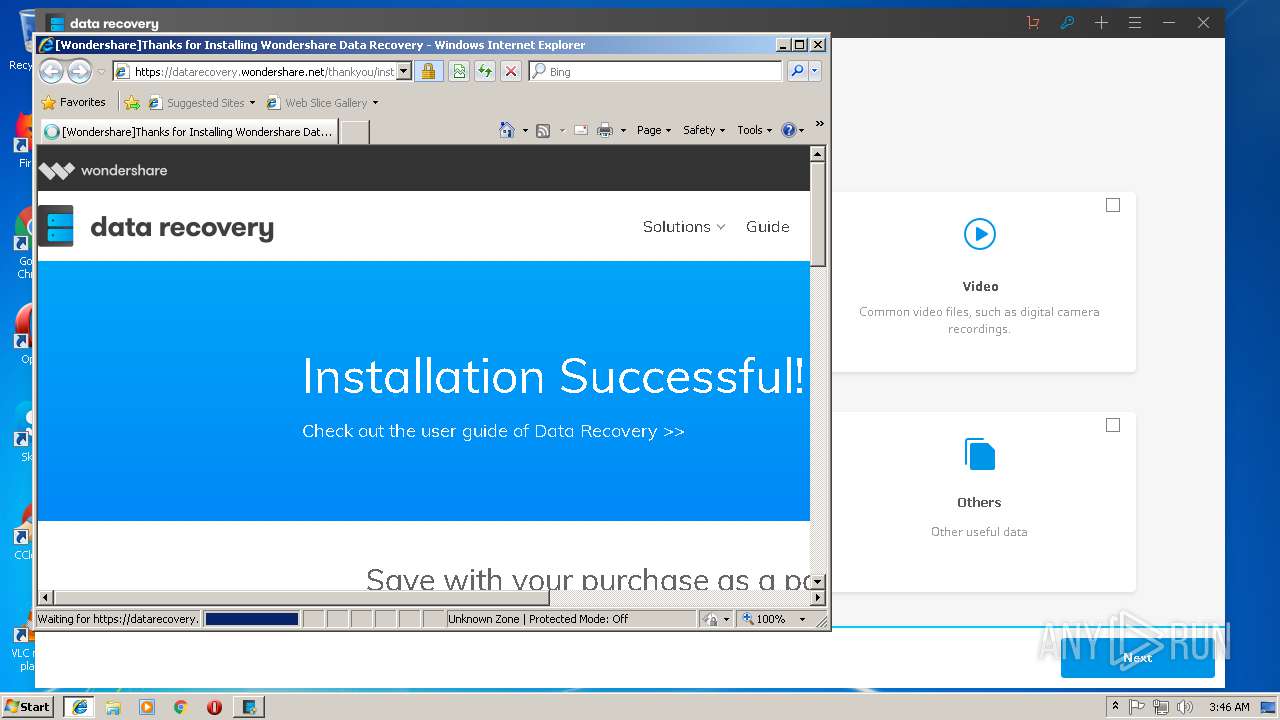Open Windows Media Player in the taskbar
The image size is (1280, 720).
147,707
